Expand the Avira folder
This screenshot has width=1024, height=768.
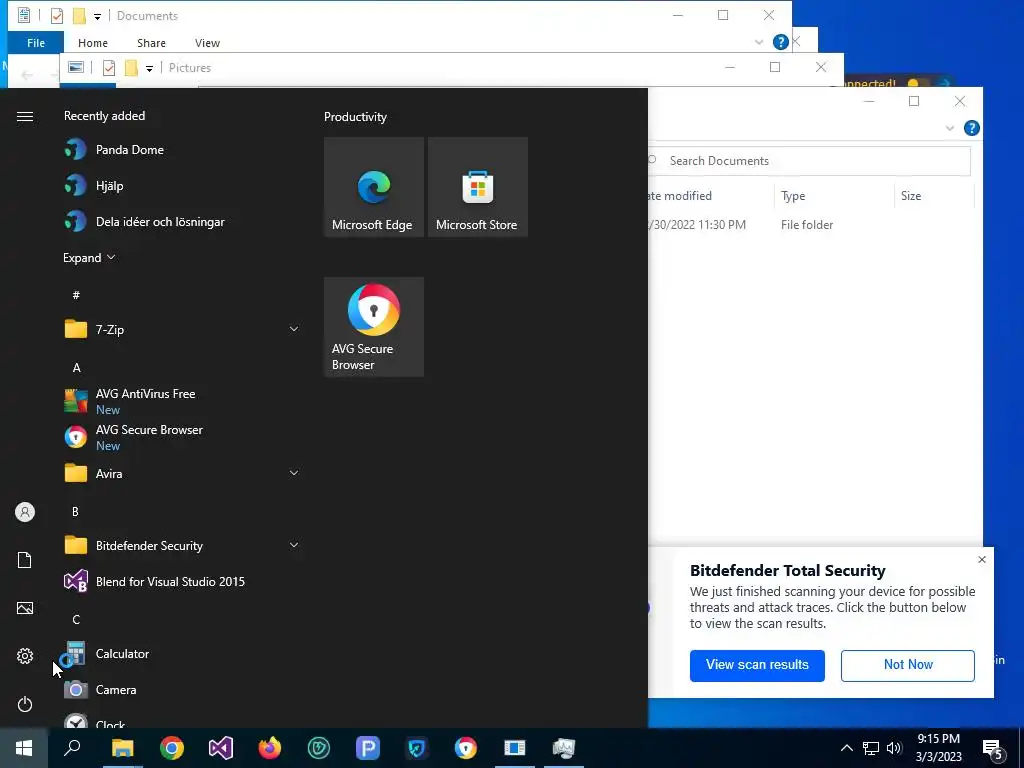click(x=294, y=473)
